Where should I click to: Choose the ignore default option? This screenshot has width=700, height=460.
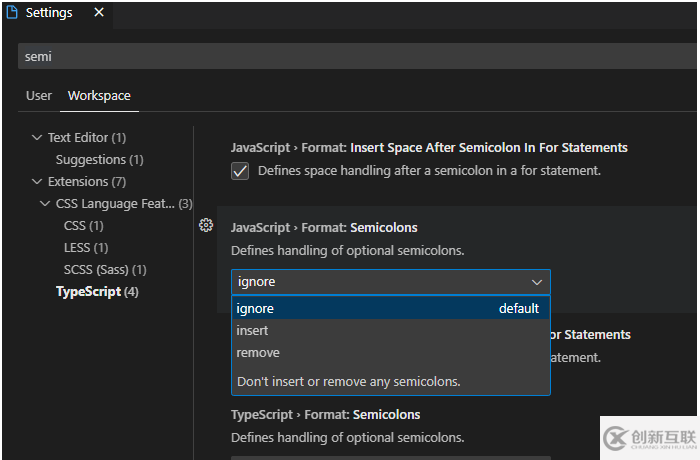(391, 308)
